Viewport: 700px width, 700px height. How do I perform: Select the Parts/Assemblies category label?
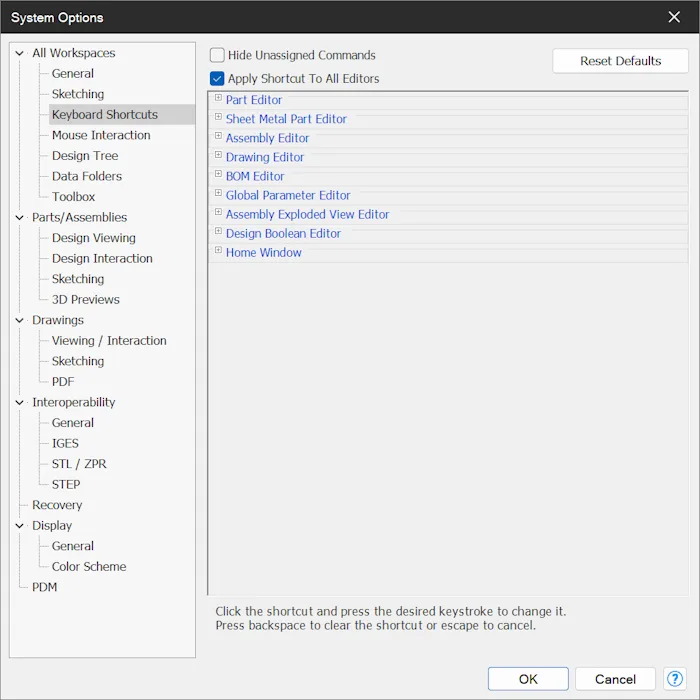click(79, 217)
